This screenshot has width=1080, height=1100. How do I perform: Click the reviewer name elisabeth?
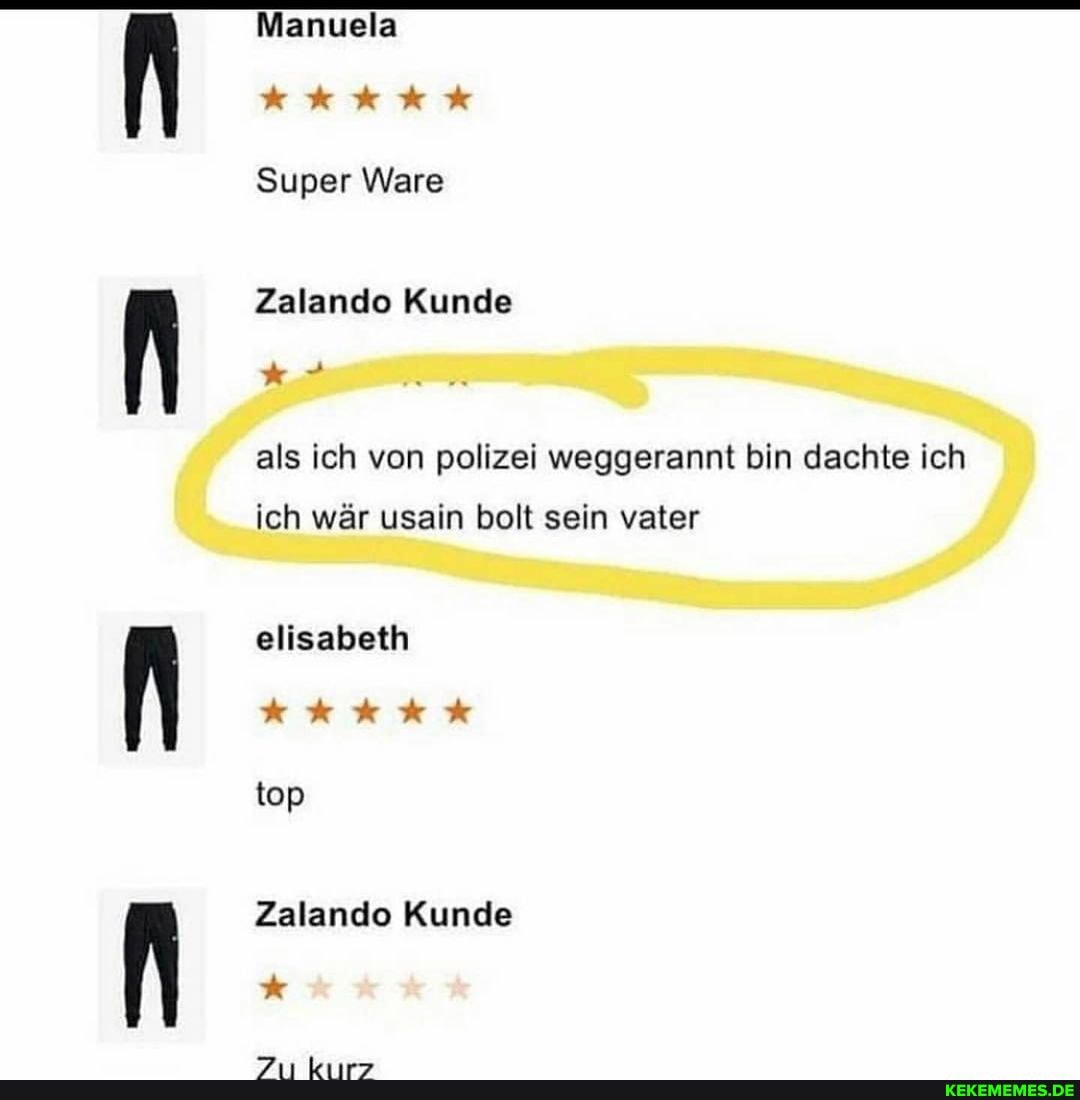pos(332,638)
